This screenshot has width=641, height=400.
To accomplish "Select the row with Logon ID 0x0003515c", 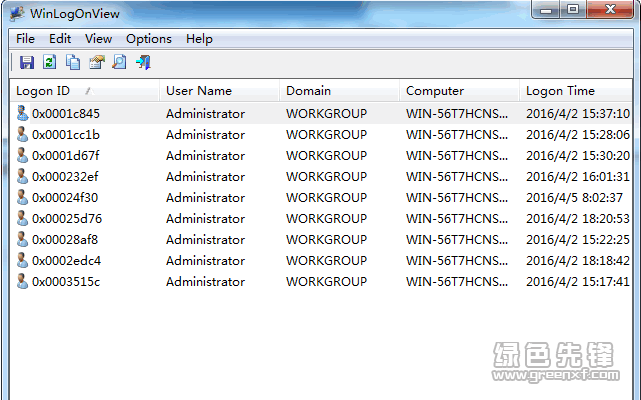I will 321,281.
